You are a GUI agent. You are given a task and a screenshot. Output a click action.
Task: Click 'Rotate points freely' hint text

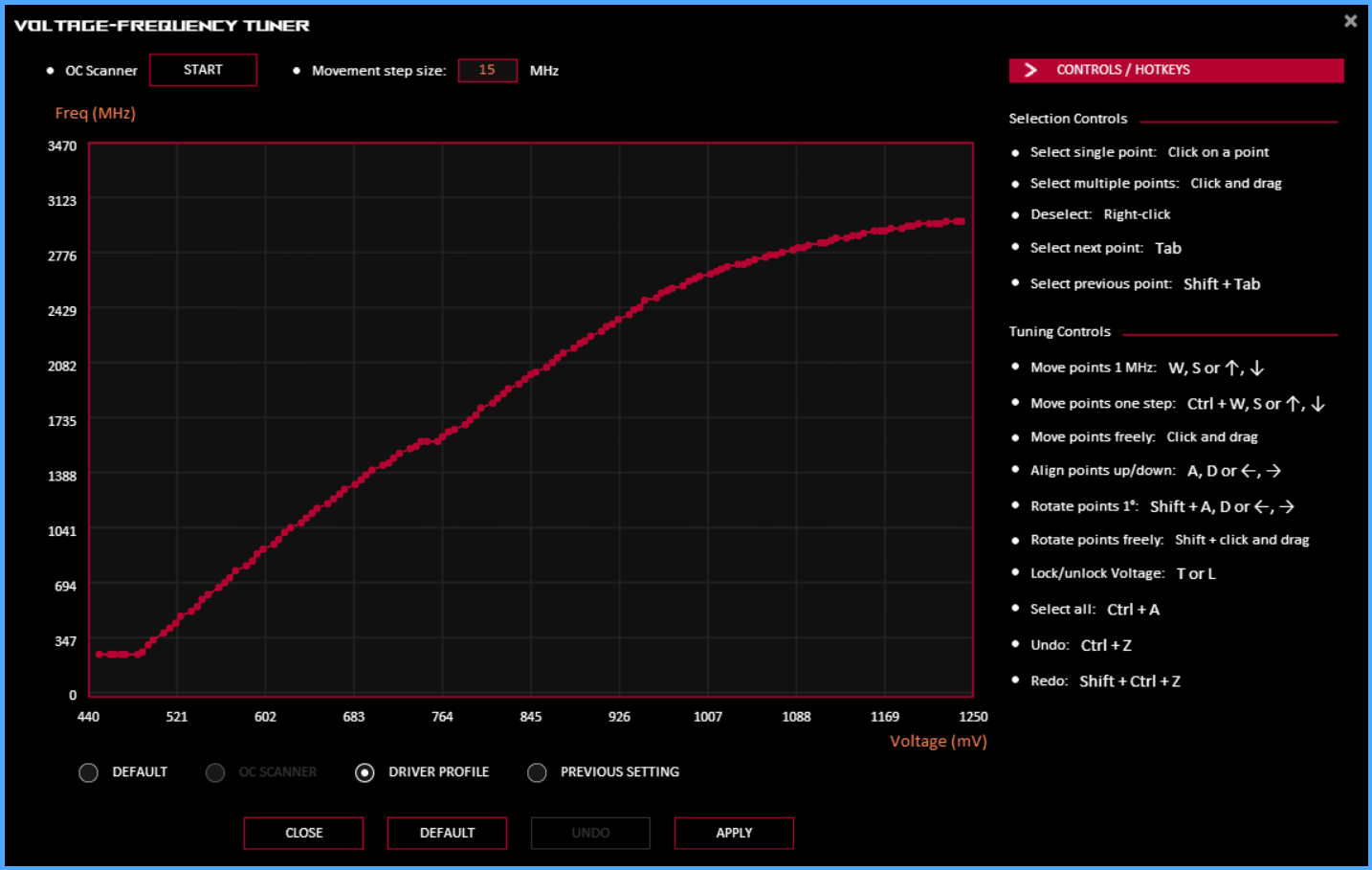tap(1169, 540)
